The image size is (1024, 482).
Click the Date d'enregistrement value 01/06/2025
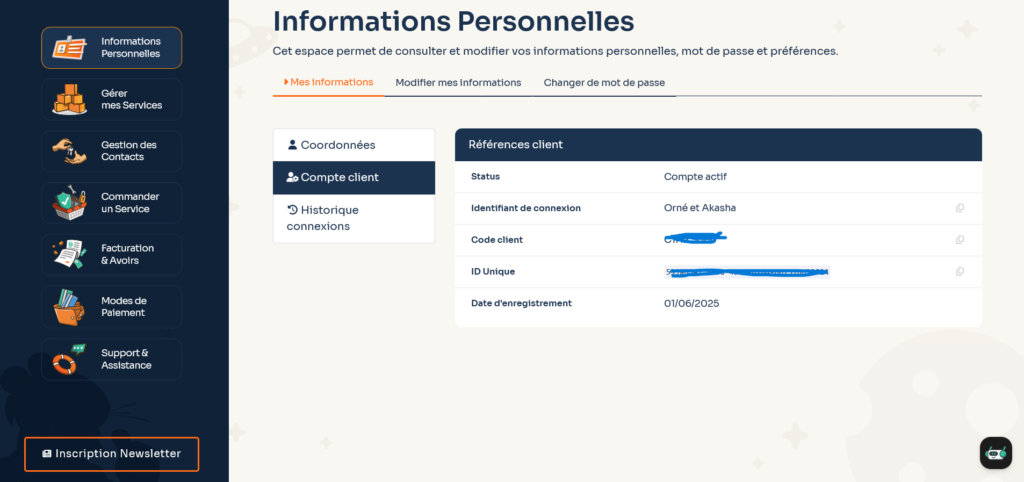[x=692, y=304]
